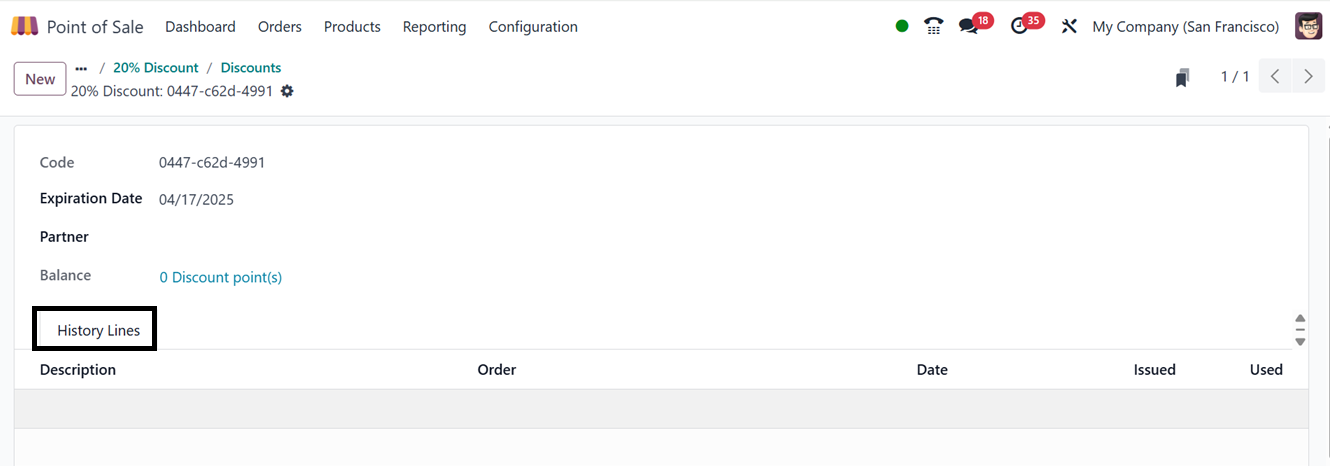Click the green online status dot
The image size is (1330, 466).
902,27
